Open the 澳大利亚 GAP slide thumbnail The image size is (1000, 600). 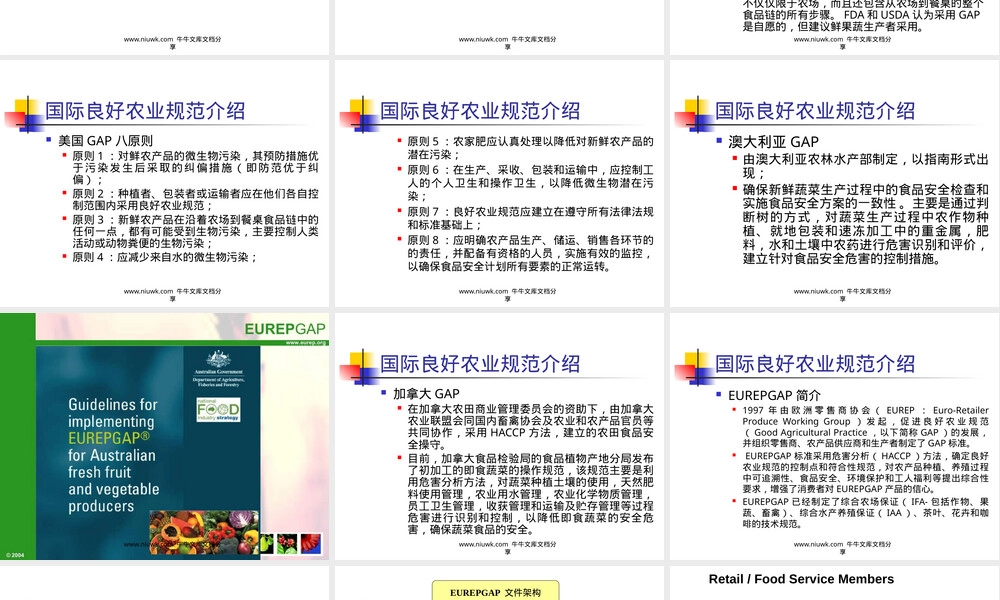pyautogui.click(x=835, y=184)
